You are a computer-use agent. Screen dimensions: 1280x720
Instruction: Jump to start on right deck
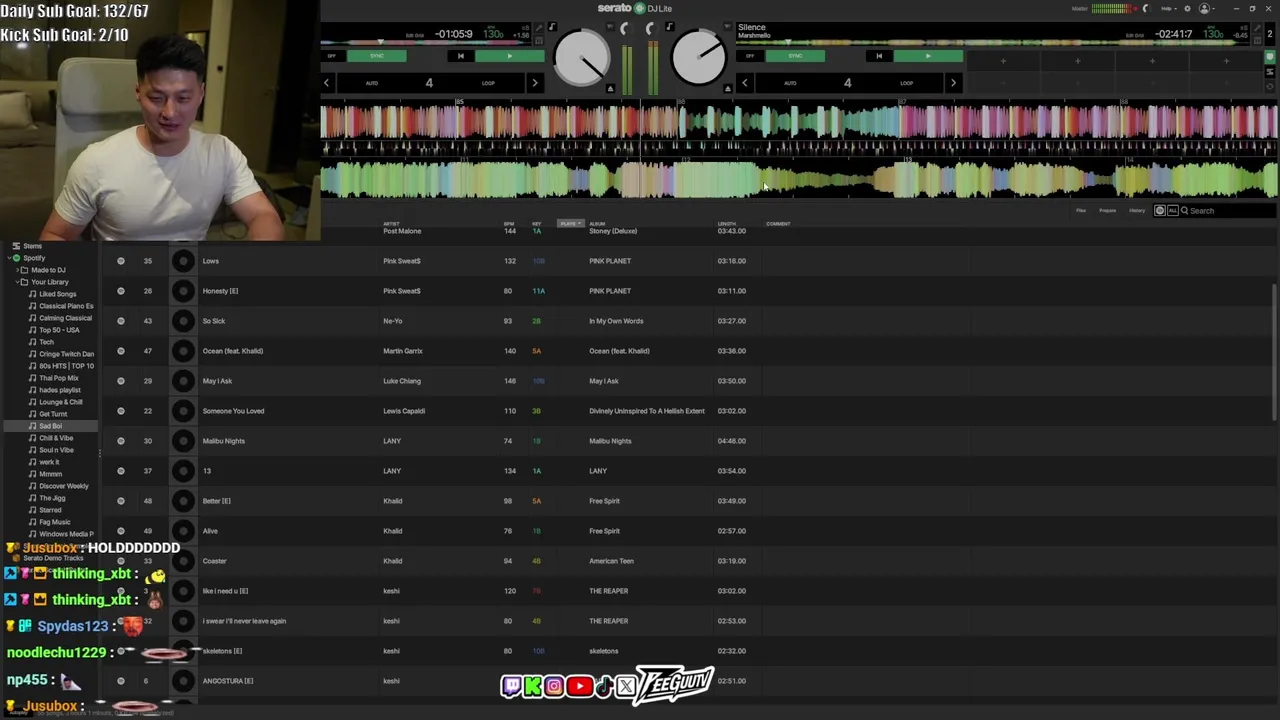(x=879, y=56)
